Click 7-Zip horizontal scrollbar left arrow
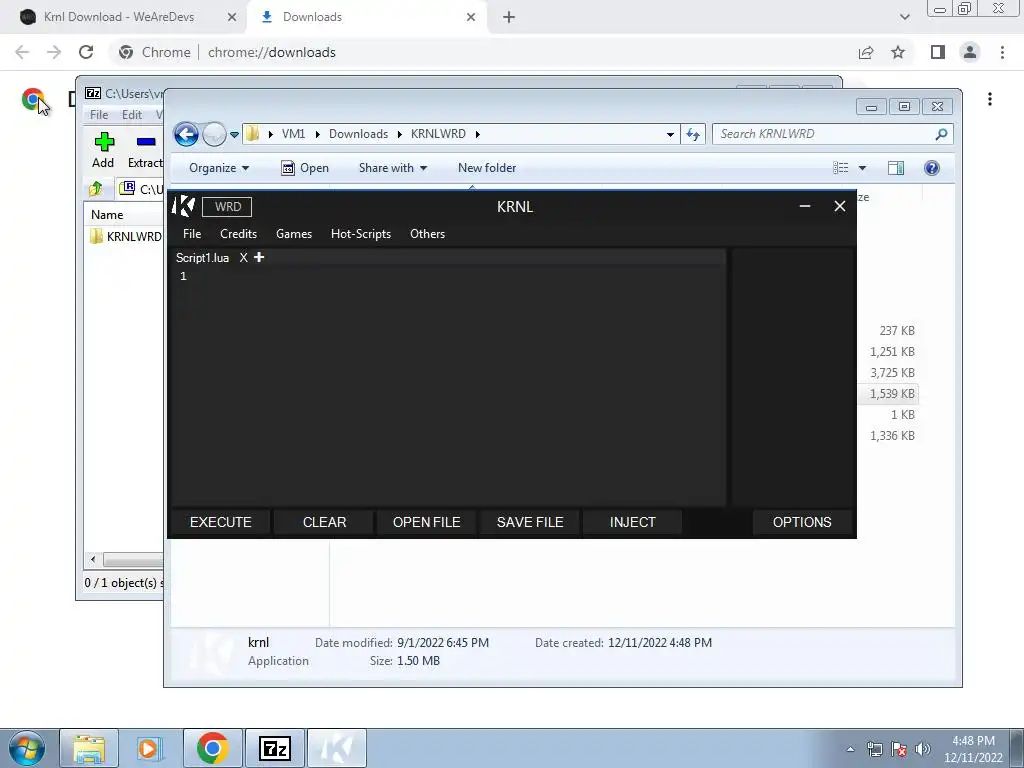The width and height of the screenshot is (1024, 768). (x=93, y=560)
